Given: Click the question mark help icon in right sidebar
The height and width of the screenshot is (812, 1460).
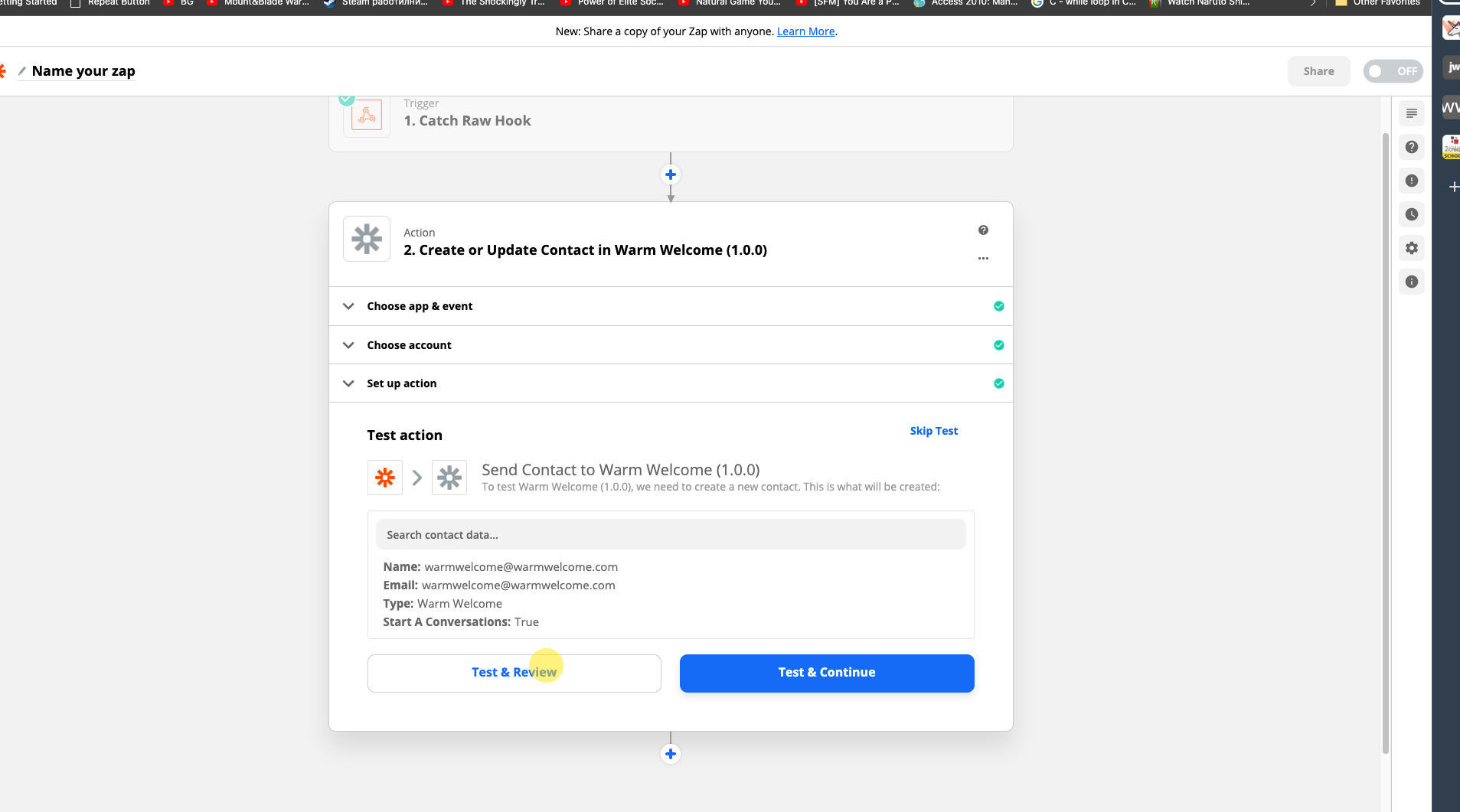Looking at the screenshot, I should pos(1412,147).
